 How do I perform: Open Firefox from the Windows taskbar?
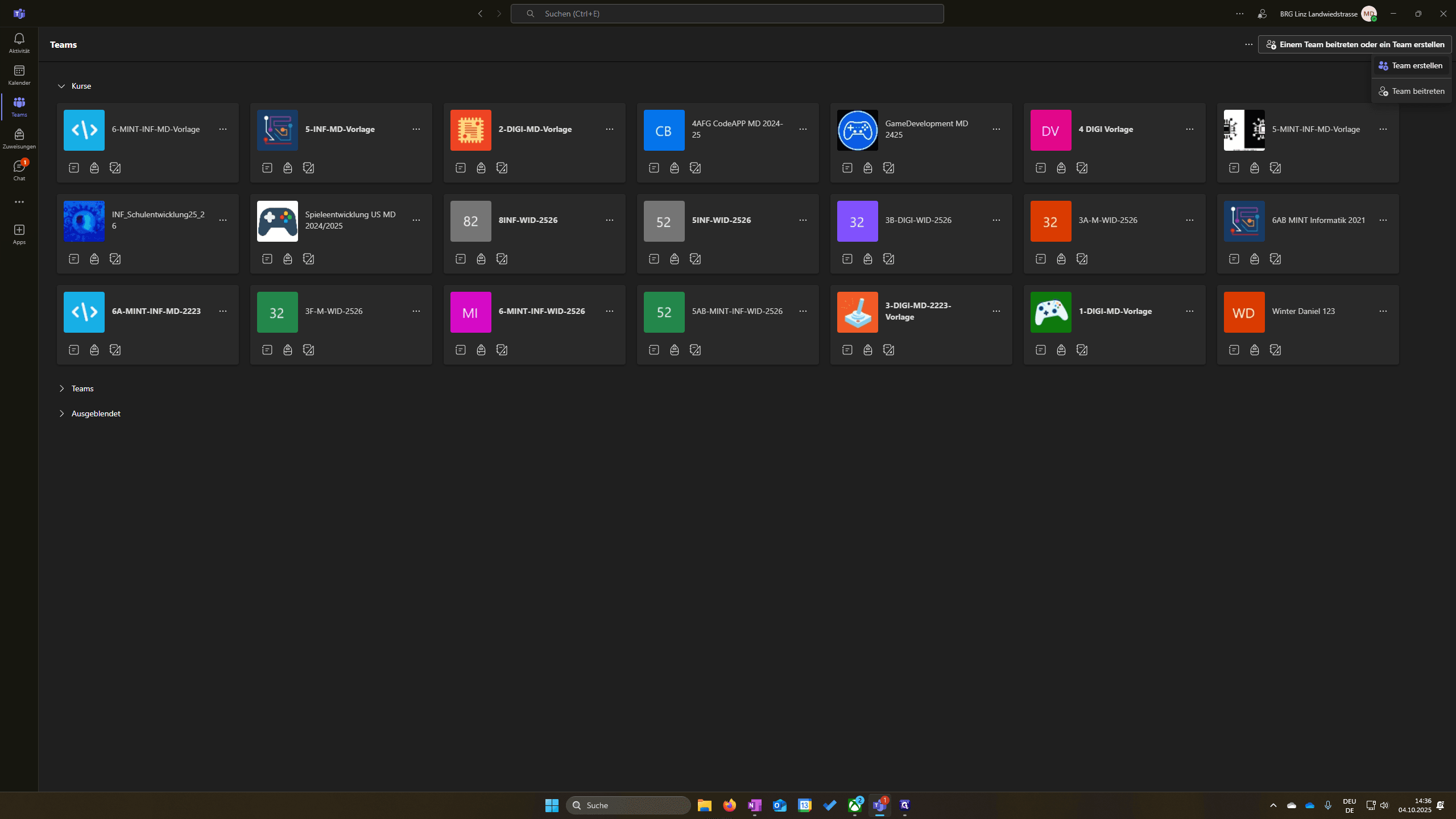tap(730, 805)
